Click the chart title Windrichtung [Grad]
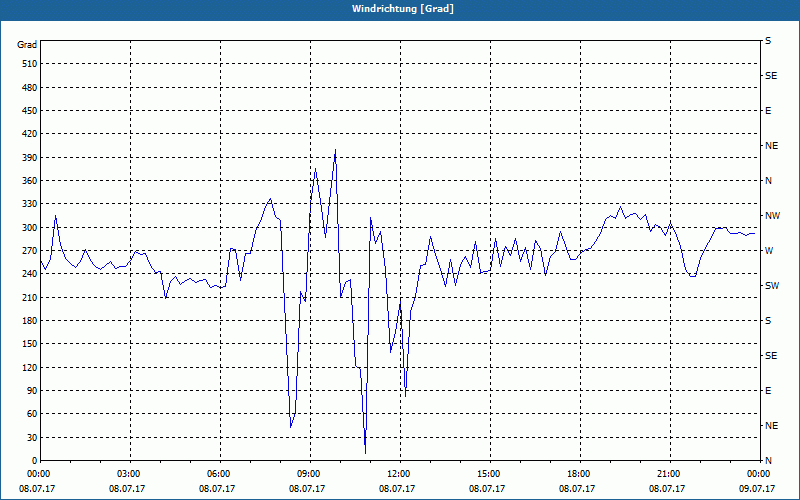Image resolution: width=800 pixels, height=500 pixels. pos(403,9)
